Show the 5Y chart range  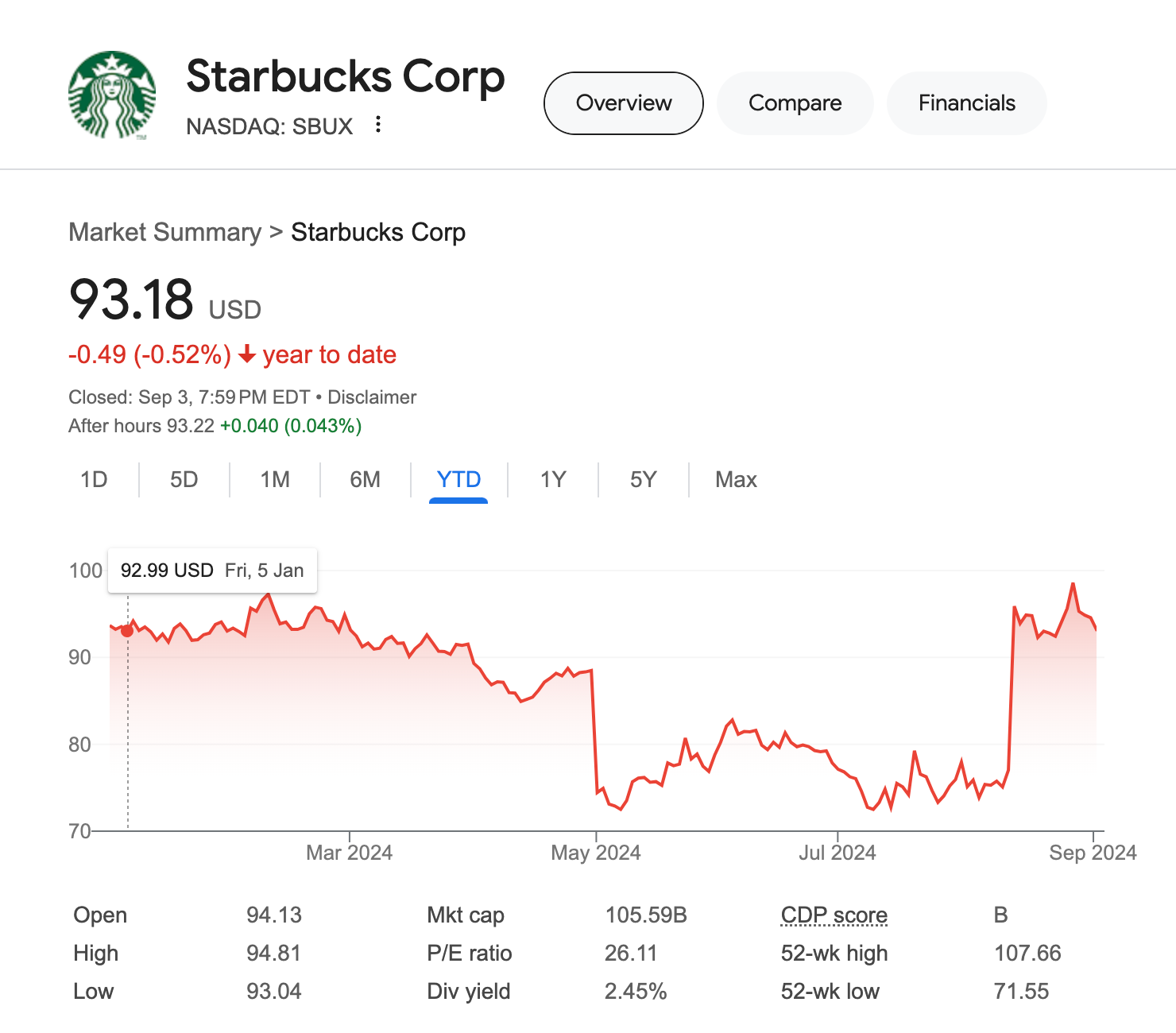[x=643, y=480]
